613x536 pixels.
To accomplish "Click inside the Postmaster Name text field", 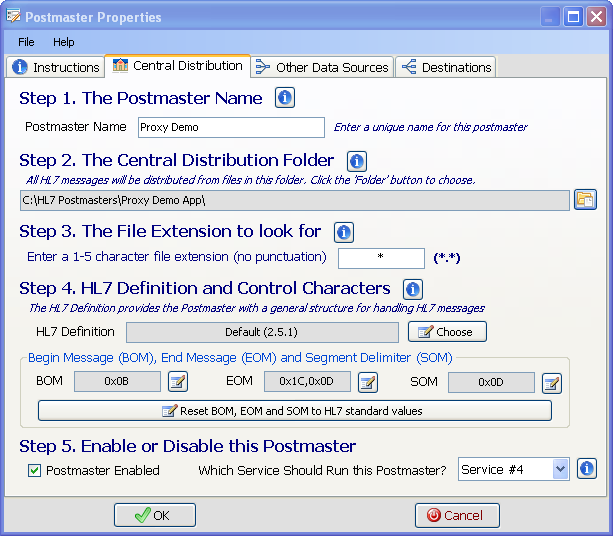I will pyautogui.click(x=229, y=127).
